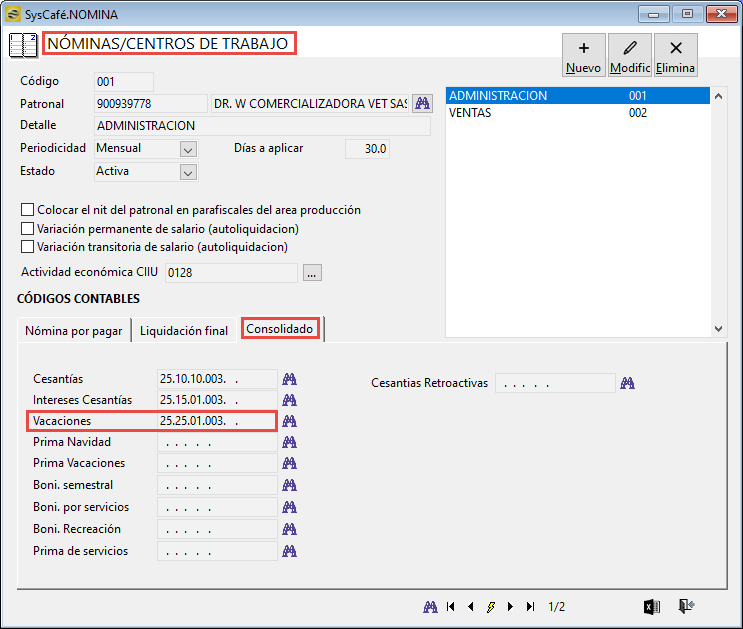
Task: Toggle Variación transitoria de salario checkbox
Action: [x=27, y=247]
